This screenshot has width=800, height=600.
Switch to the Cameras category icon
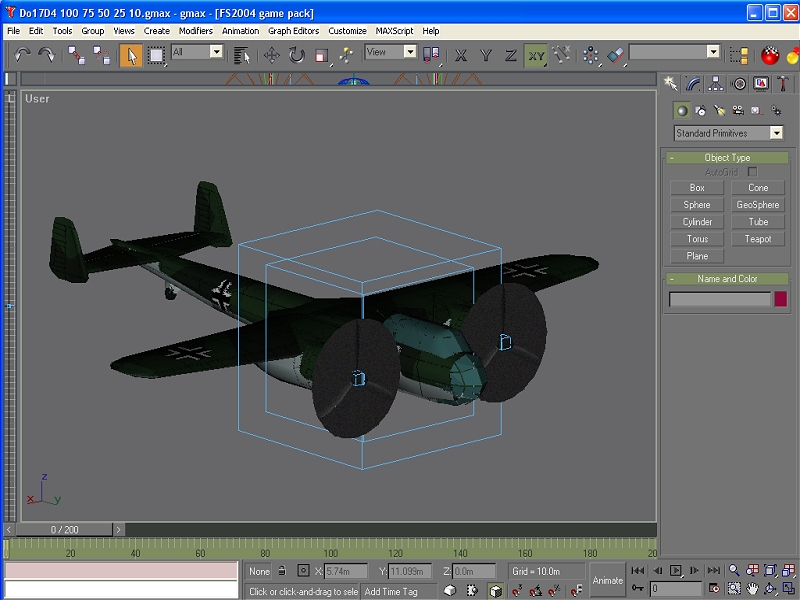tap(738, 110)
